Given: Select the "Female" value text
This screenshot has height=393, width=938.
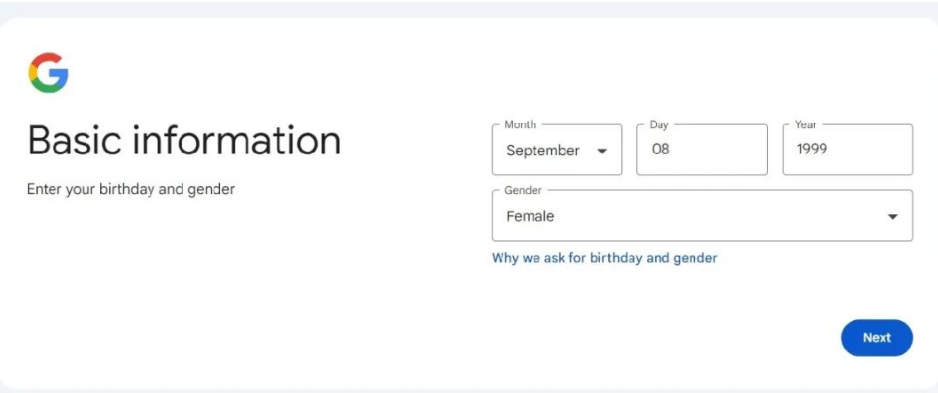Looking at the screenshot, I should point(530,216).
